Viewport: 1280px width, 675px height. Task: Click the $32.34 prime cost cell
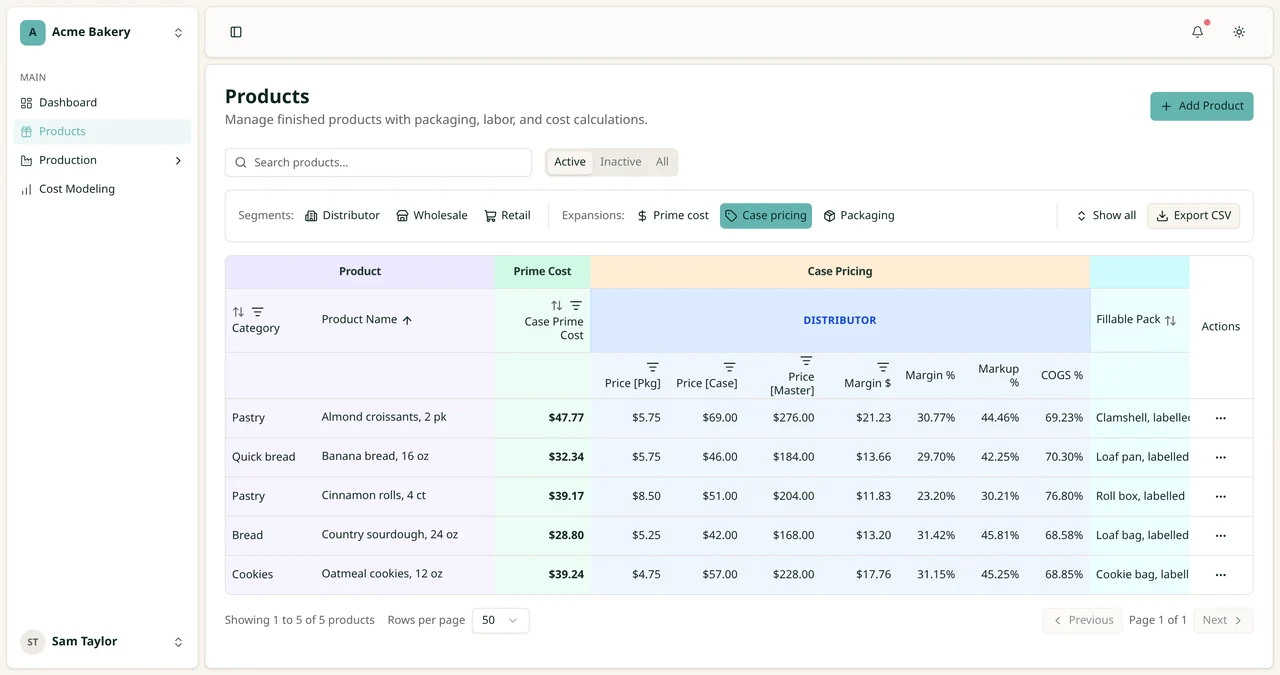point(543,457)
